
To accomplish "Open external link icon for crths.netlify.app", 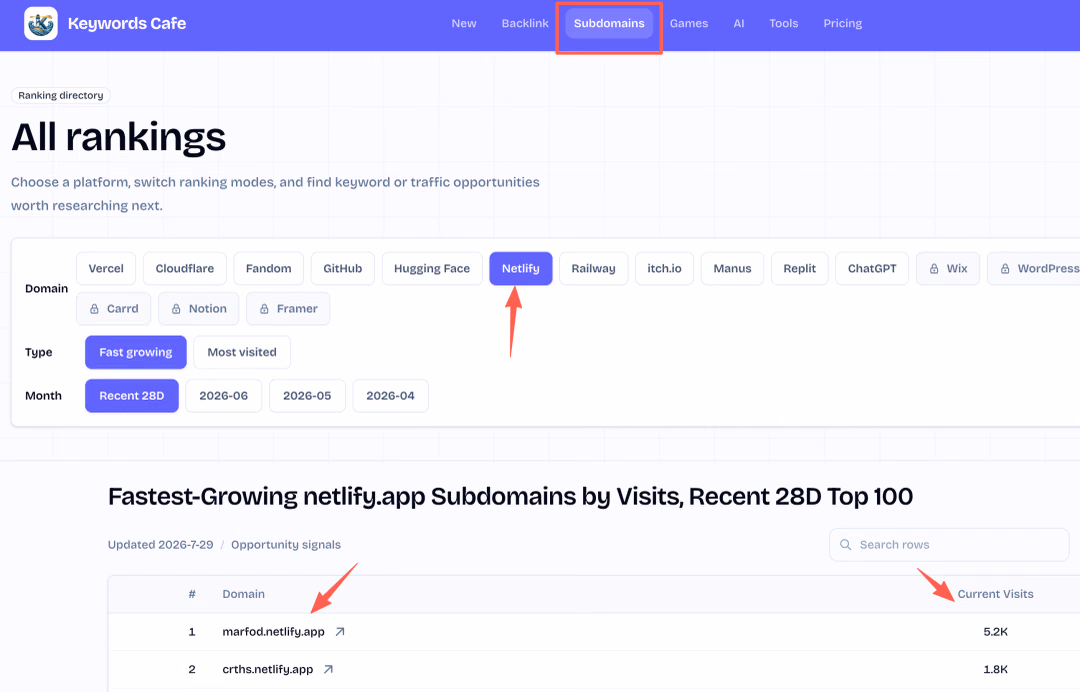I will [x=328, y=669].
